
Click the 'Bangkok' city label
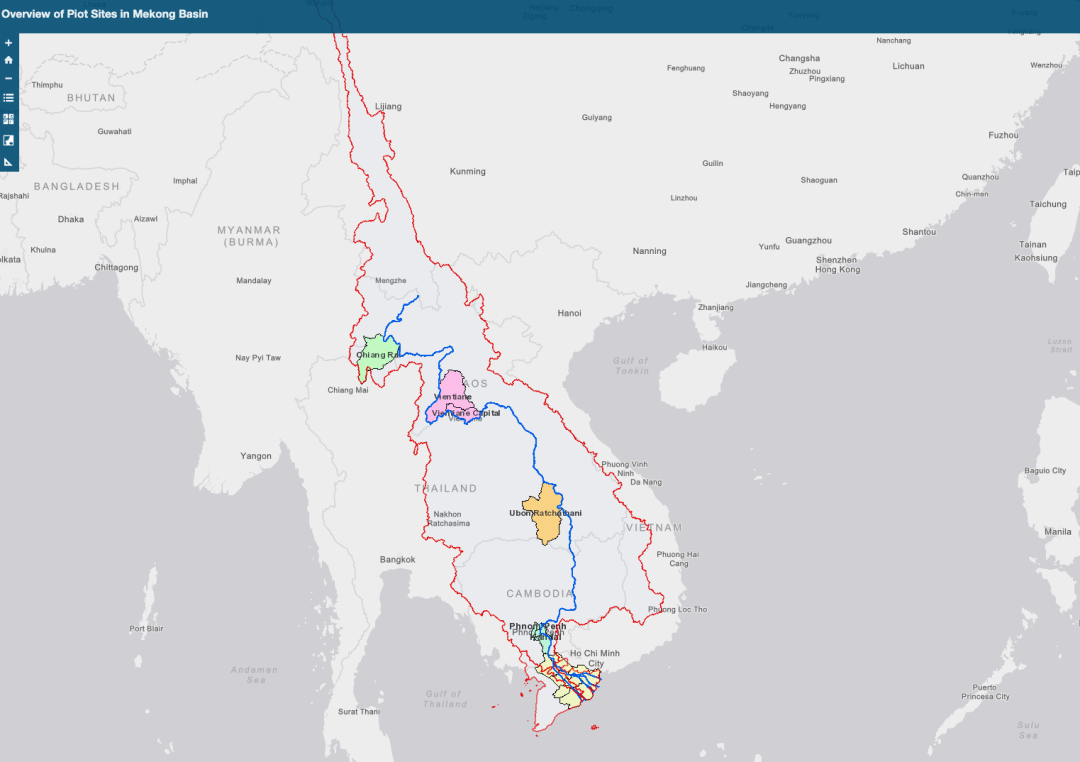click(x=397, y=559)
